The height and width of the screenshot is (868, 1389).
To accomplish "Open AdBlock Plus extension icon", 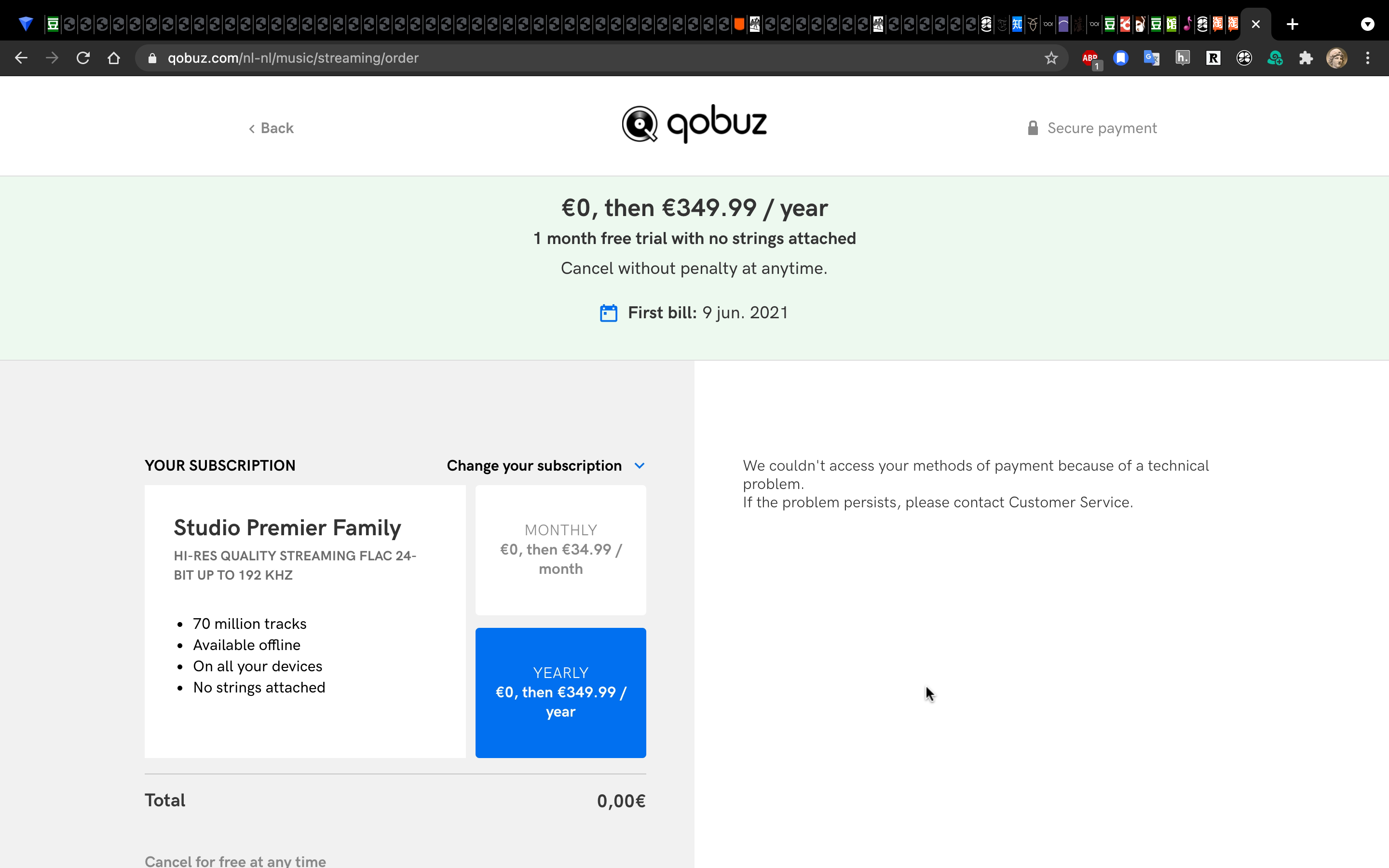I will [x=1090, y=58].
